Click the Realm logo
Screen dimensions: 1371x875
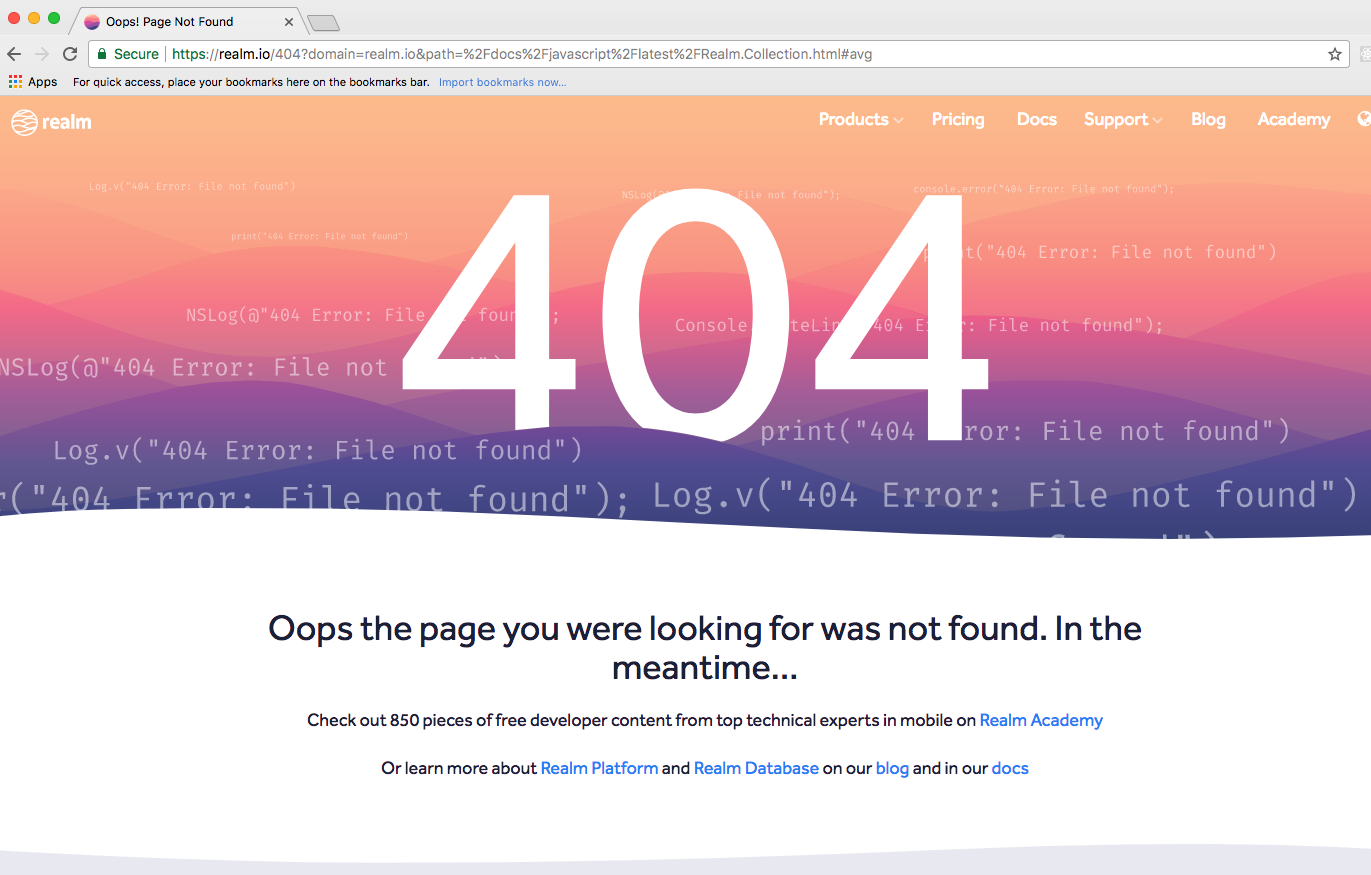[x=50, y=121]
